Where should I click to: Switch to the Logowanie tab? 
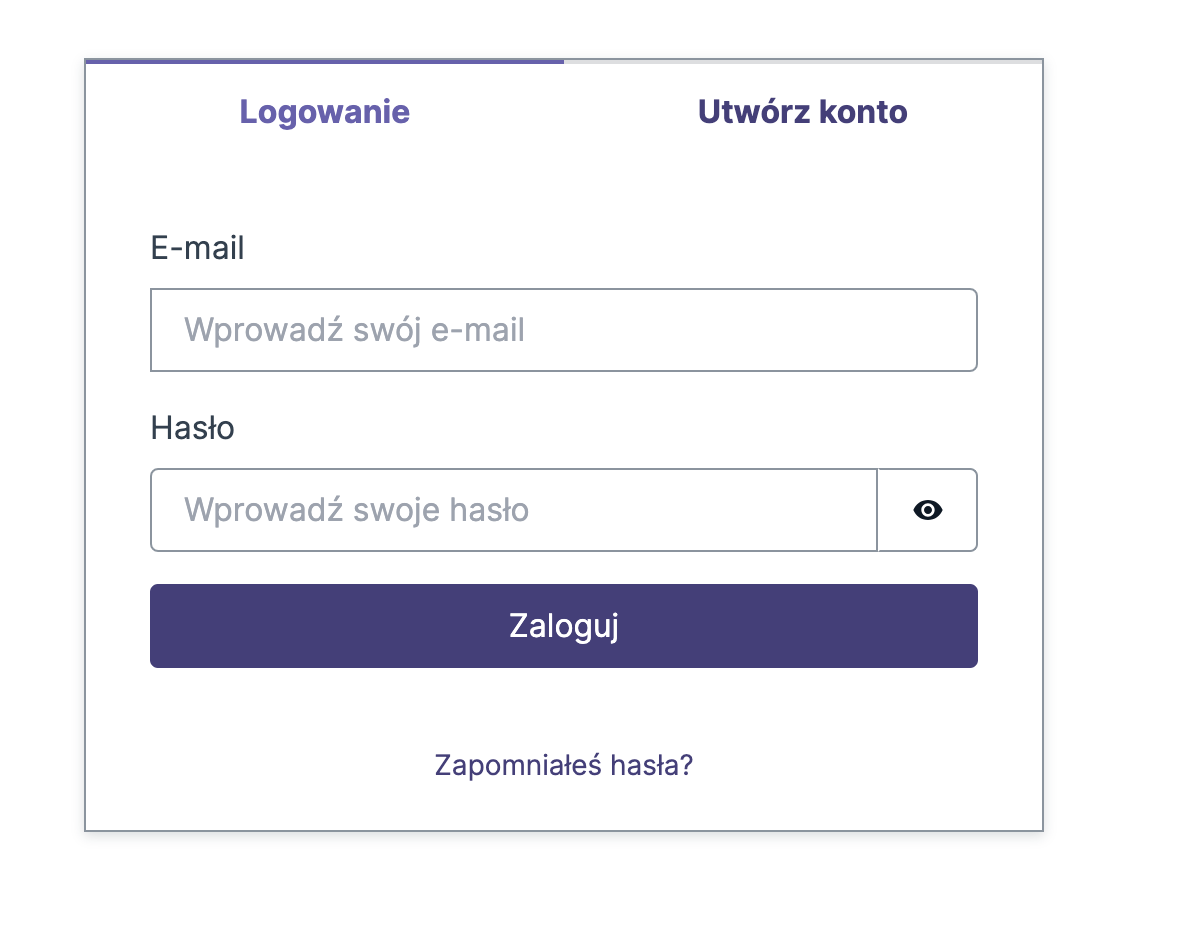pyautogui.click(x=325, y=111)
